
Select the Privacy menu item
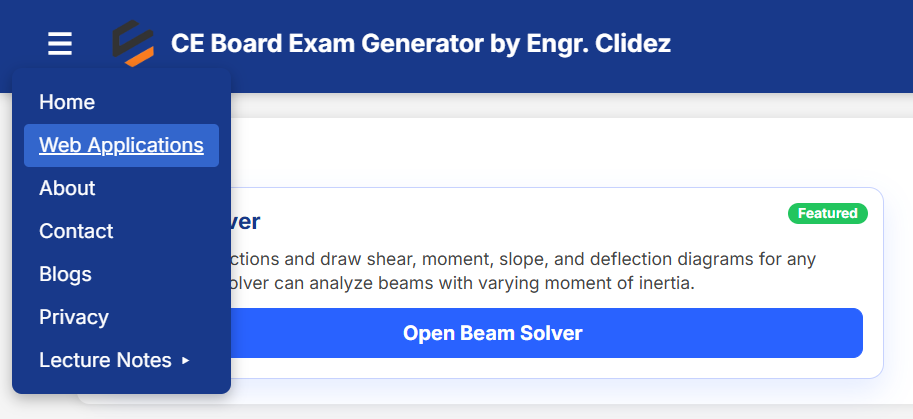point(73,317)
